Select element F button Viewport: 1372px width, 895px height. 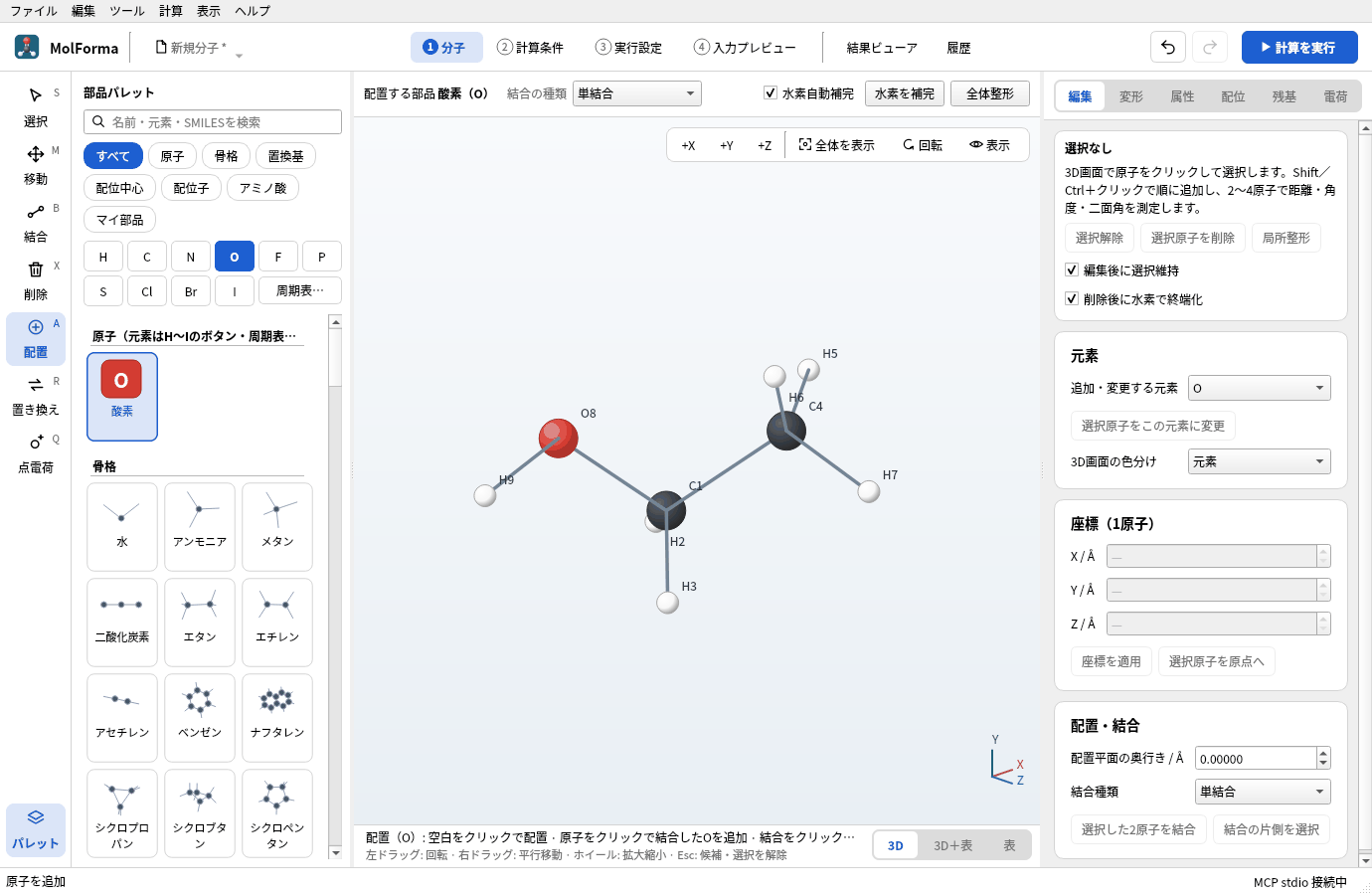tap(278, 257)
